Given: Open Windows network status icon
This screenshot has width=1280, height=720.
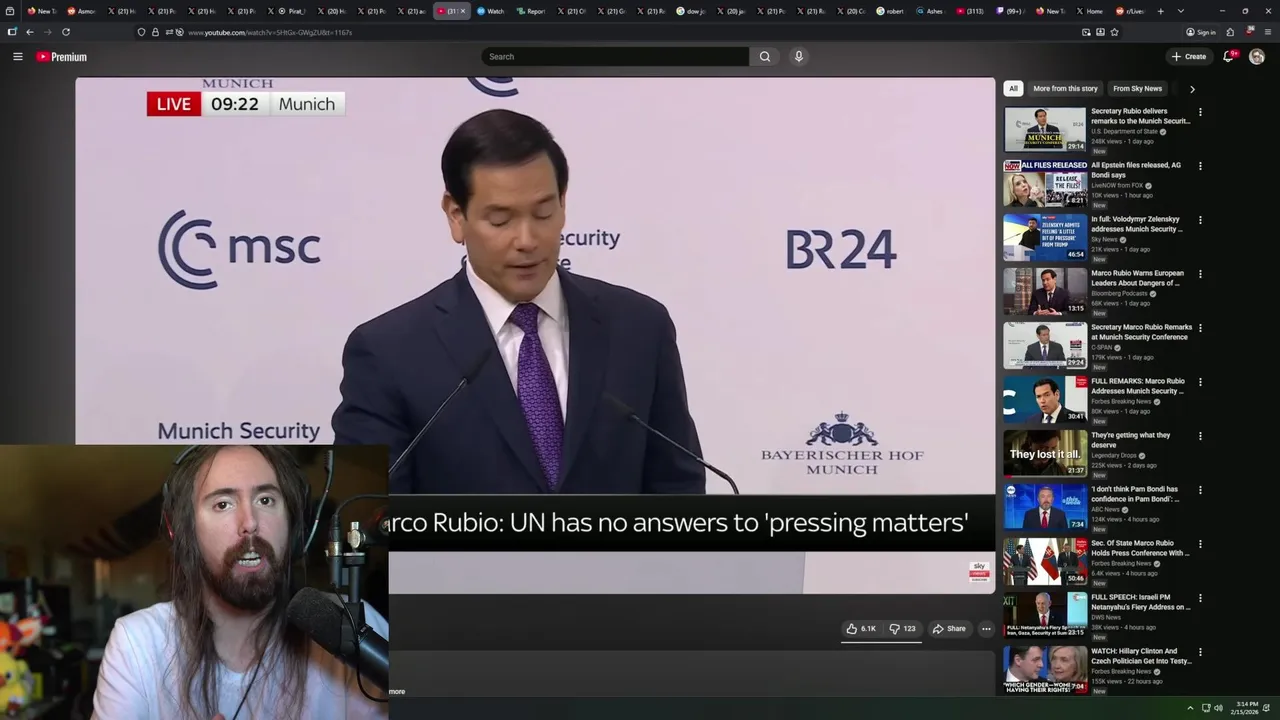Looking at the screenshot, I should [x=1206, y=708].
